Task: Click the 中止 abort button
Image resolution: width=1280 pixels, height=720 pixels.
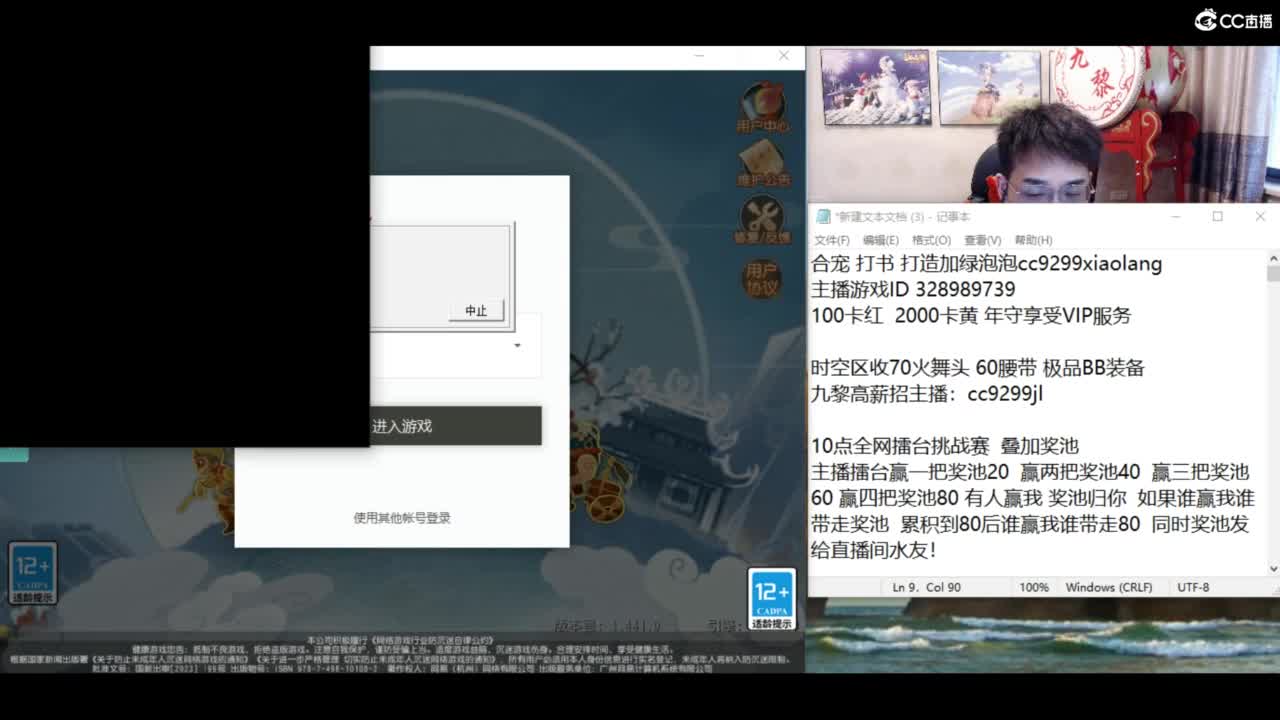Action: tap(476, 311)
